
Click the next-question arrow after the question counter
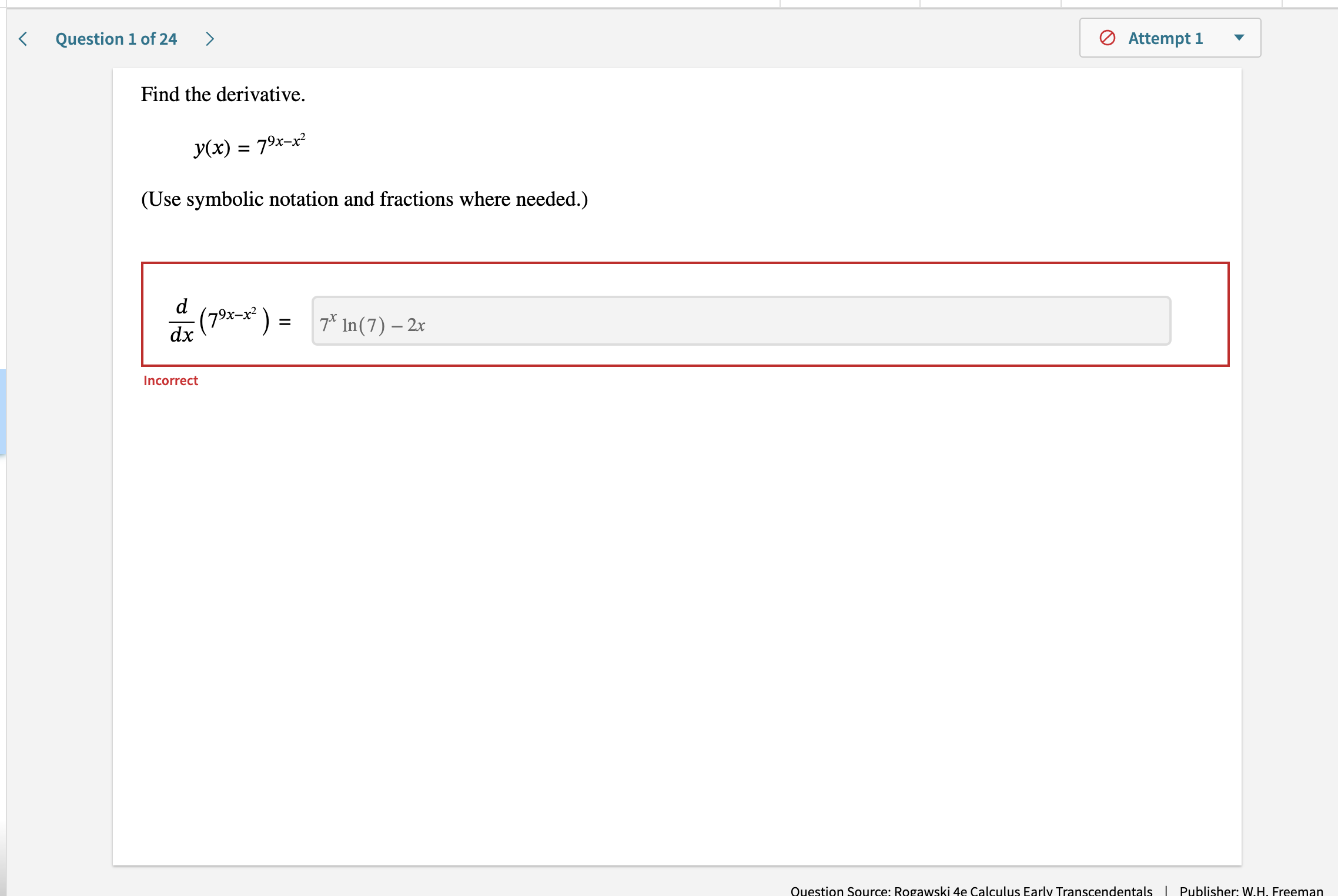(209, 39)
